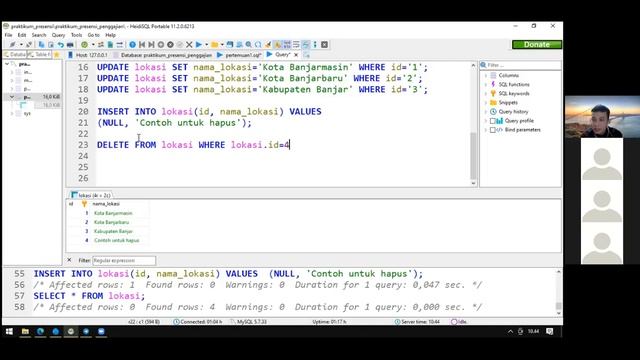The height and width of the screenshot is (360, 640).
Task: Click the nama_lokasi column header
Action: [x=106, y=204]
